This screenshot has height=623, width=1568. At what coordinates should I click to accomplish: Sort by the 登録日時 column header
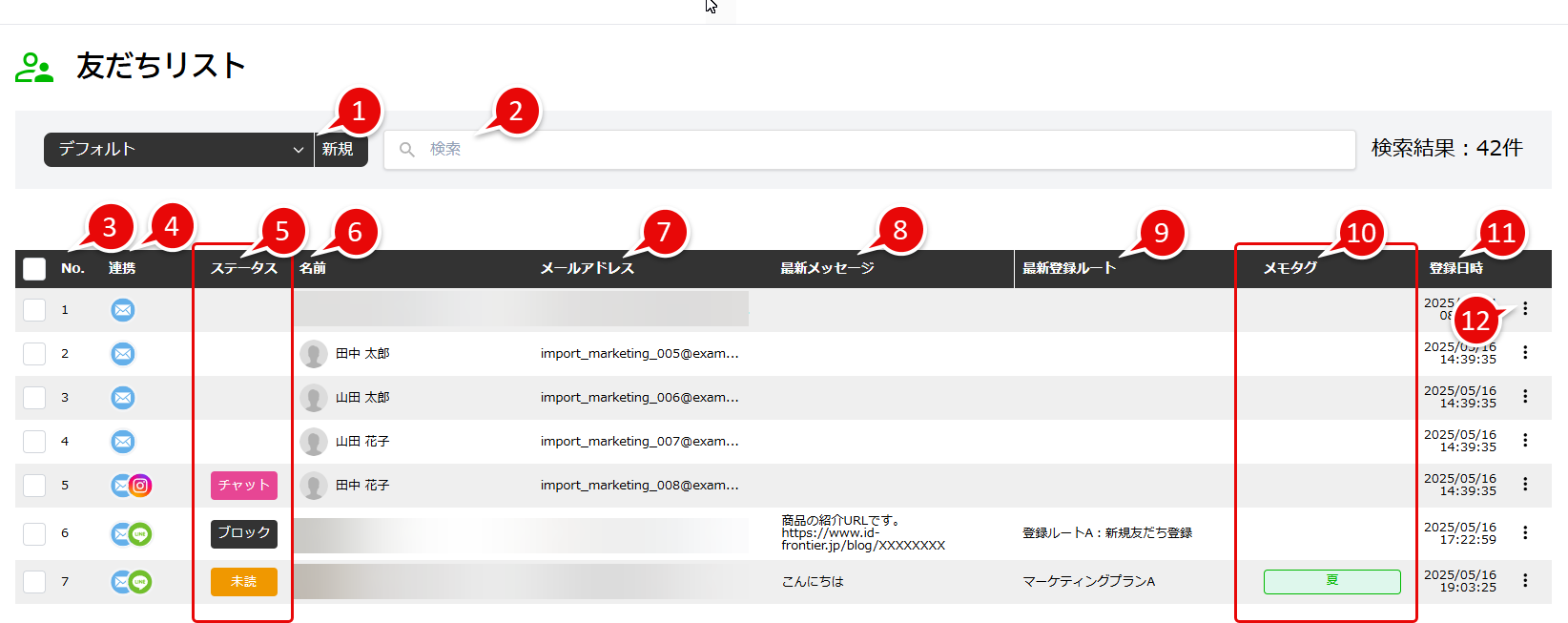1455,269
